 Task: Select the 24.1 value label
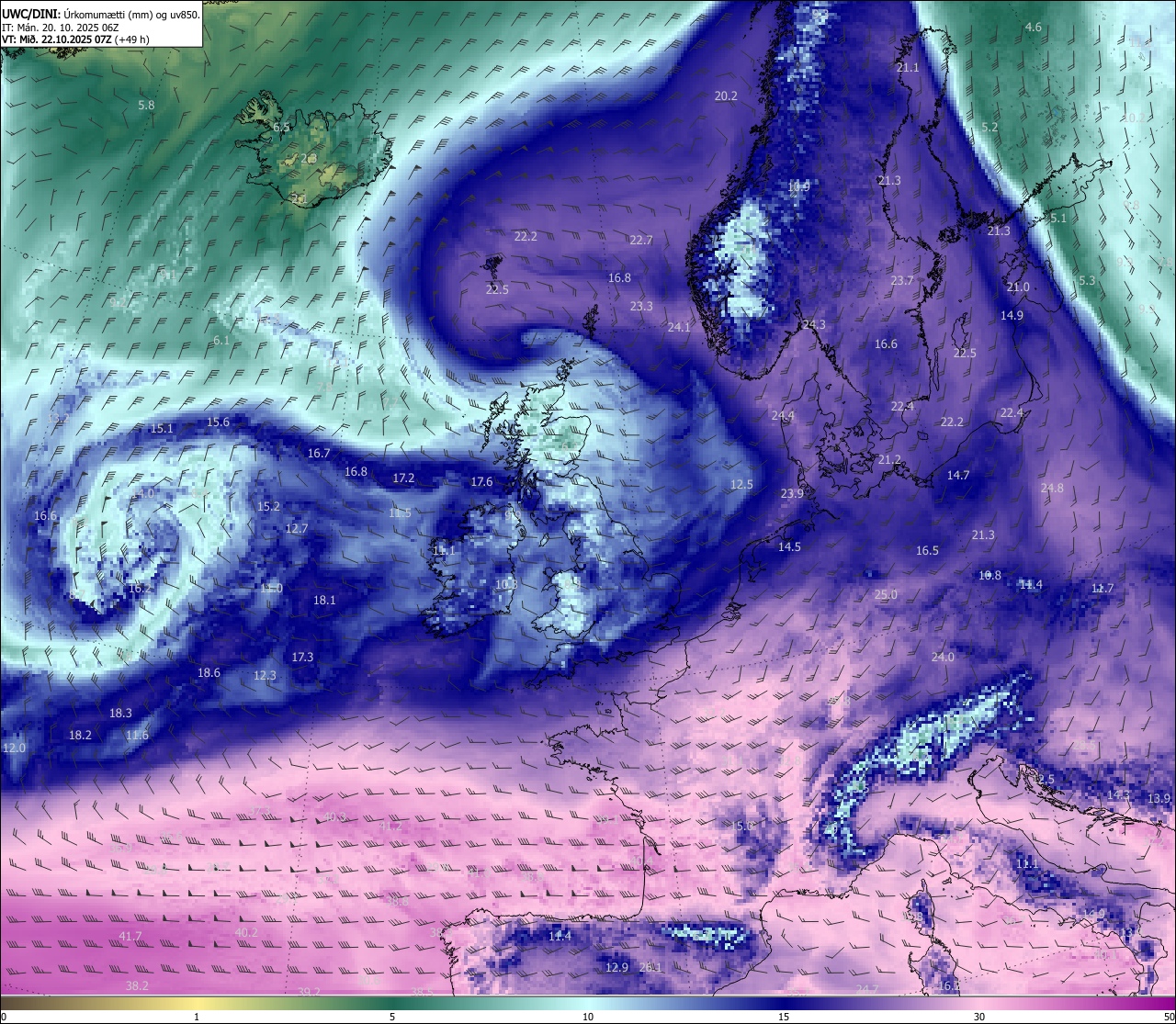(679, 328)
